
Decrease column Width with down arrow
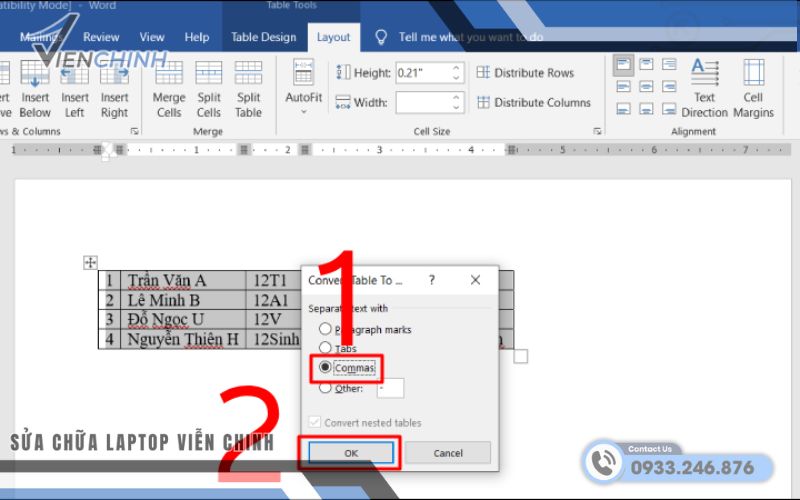click(456, 108)
